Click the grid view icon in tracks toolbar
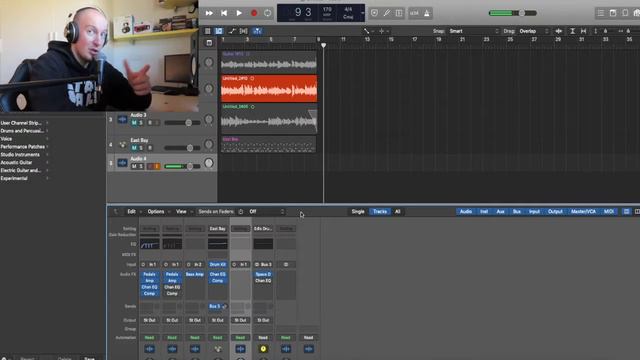The image size is (640, 360). [x=207, y=31]
